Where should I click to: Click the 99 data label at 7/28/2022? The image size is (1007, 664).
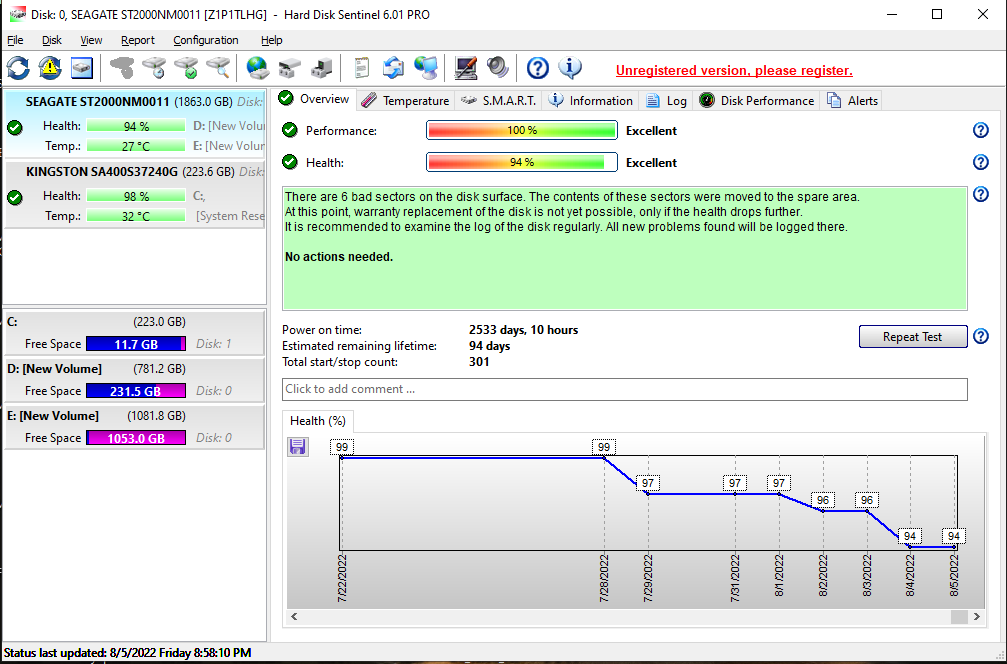604,447
